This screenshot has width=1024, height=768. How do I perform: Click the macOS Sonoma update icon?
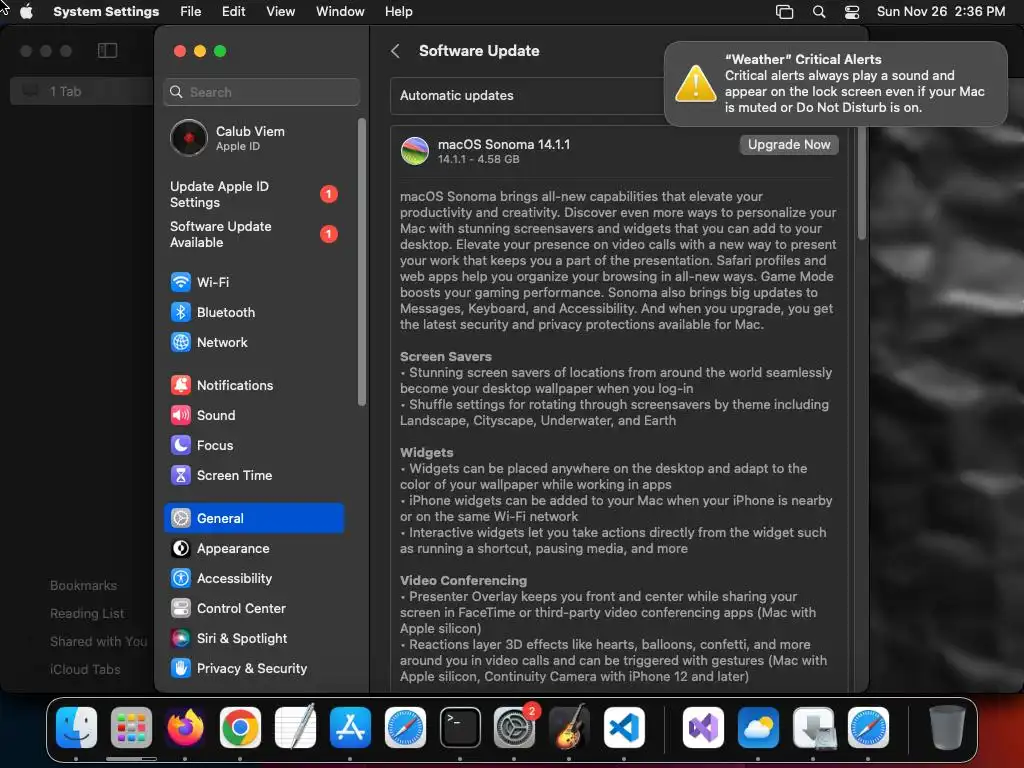[415, 151]
